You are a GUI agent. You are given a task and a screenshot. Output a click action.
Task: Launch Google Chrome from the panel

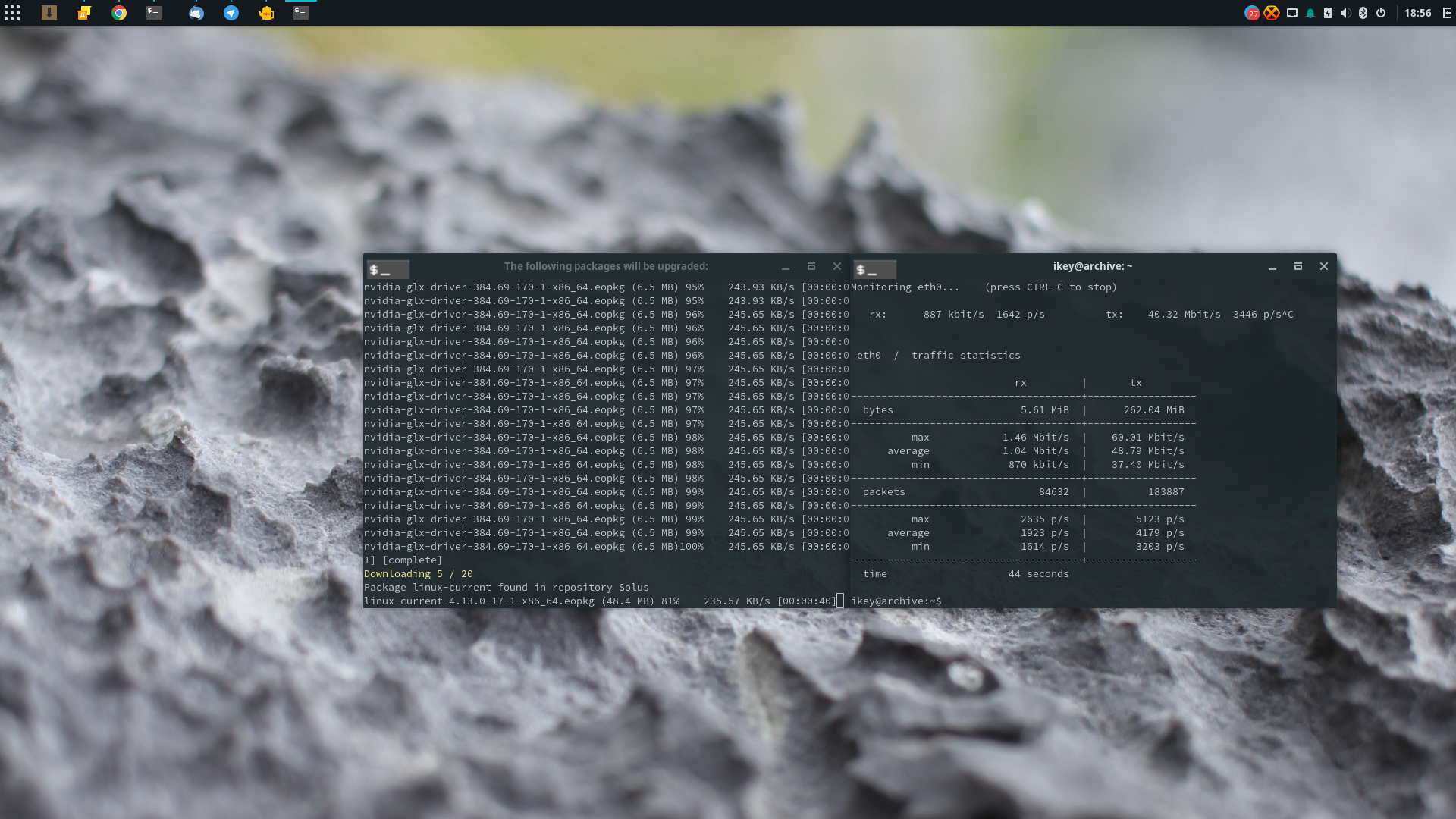119,13
